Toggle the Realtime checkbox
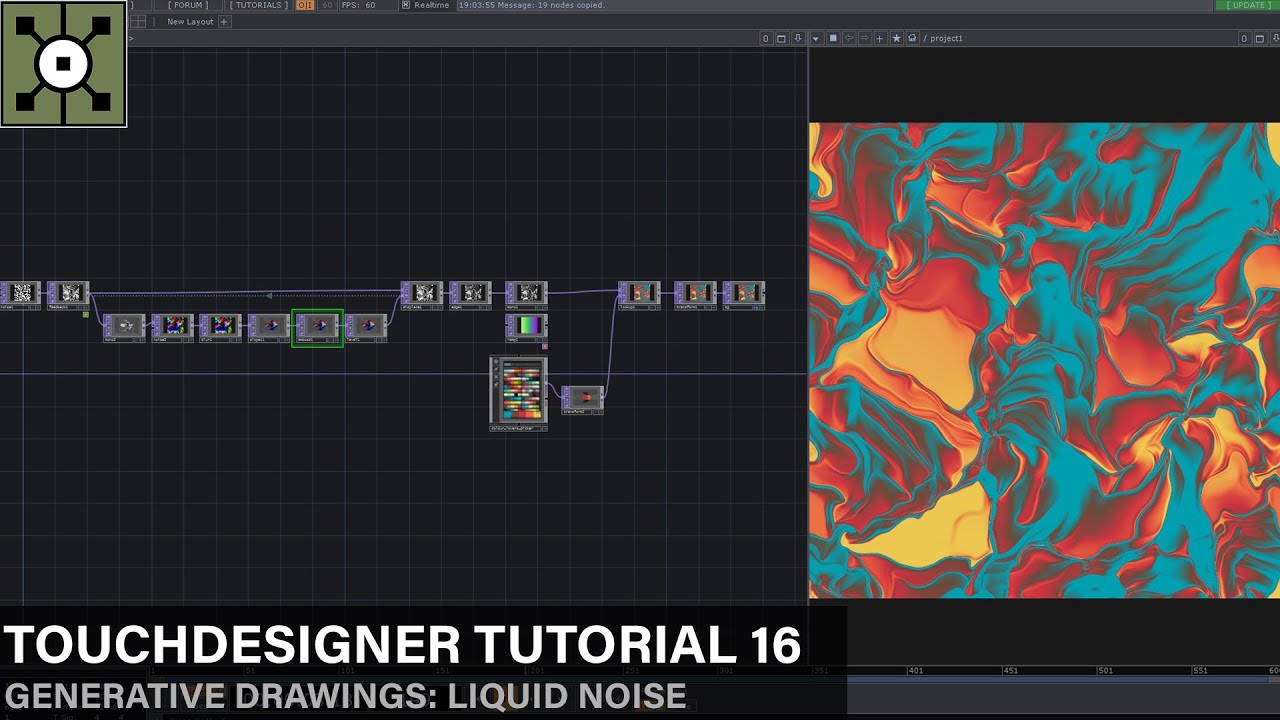Screen dimensions: 1280x720 [x=406, y=5]
